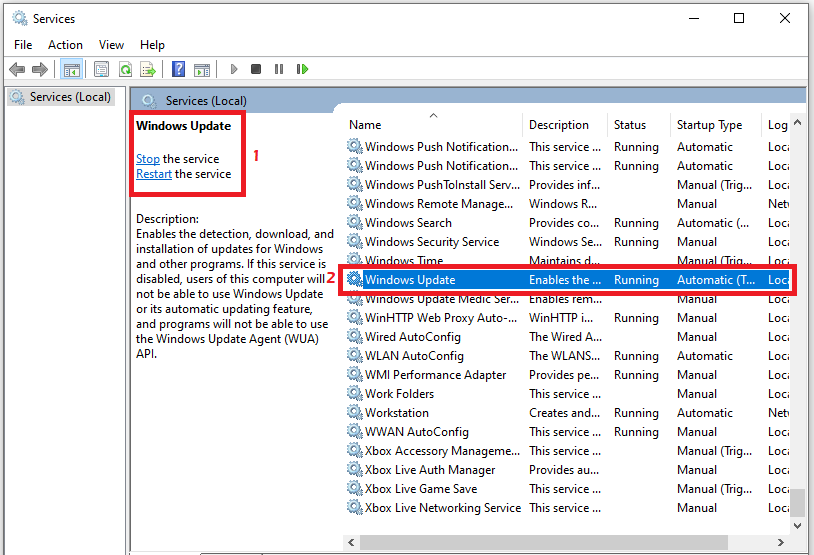Open Properties from the toolbar icon

pos(102,69)
